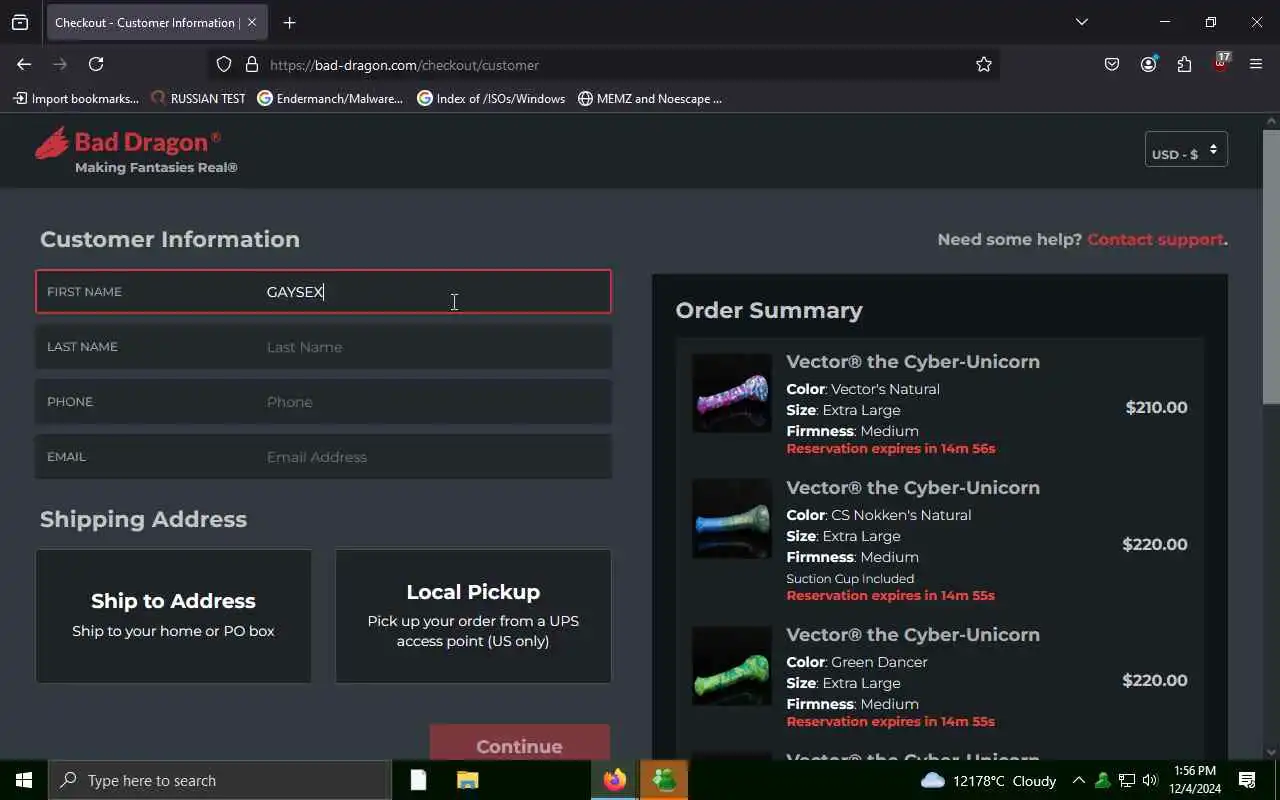The height and width of the screenshot is (800, 1280).
Task: Click into the Email Address field
Action: (x=323, y=457)
